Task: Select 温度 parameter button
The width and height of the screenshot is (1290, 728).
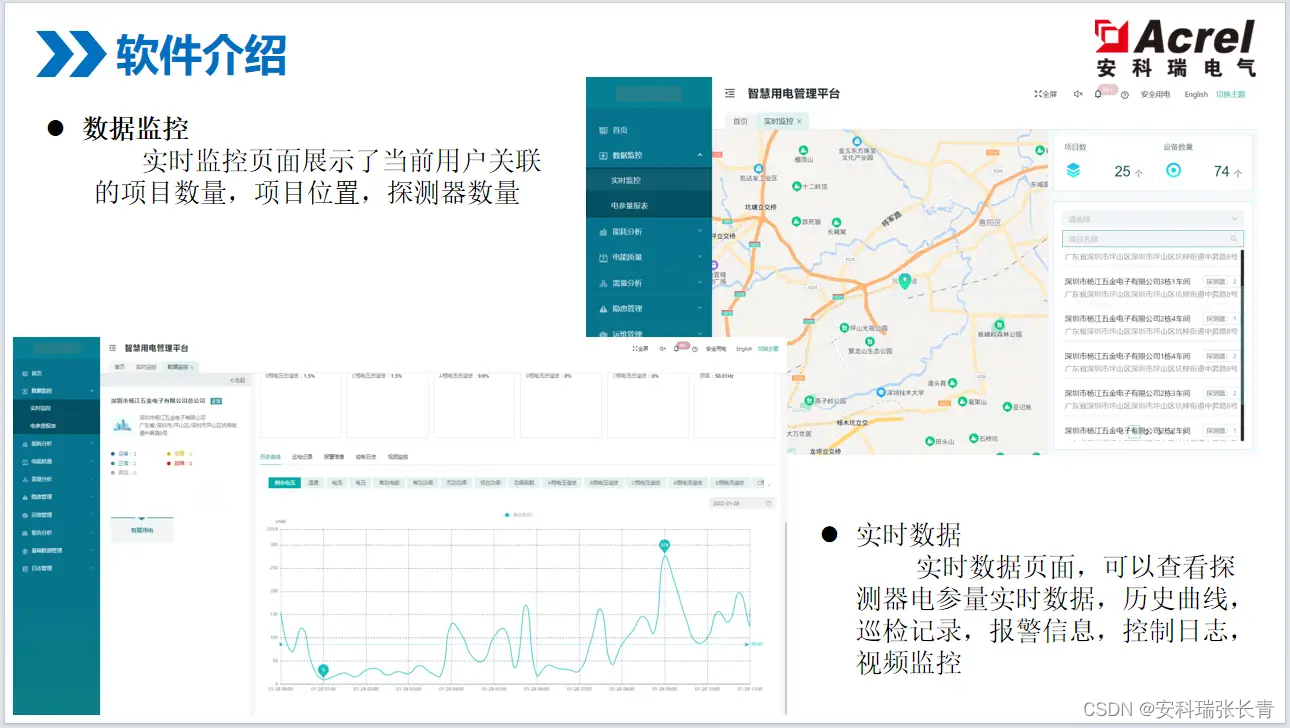Action: (x=313, y=482)
